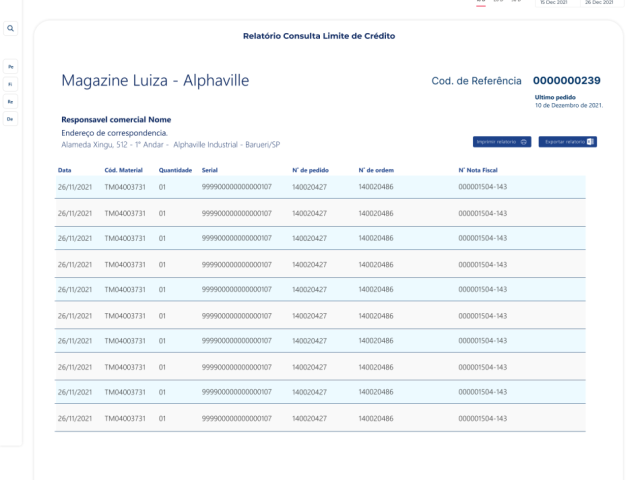
Task: Open the 15 Dec 2021 start date field
Action: click(556, 3)
